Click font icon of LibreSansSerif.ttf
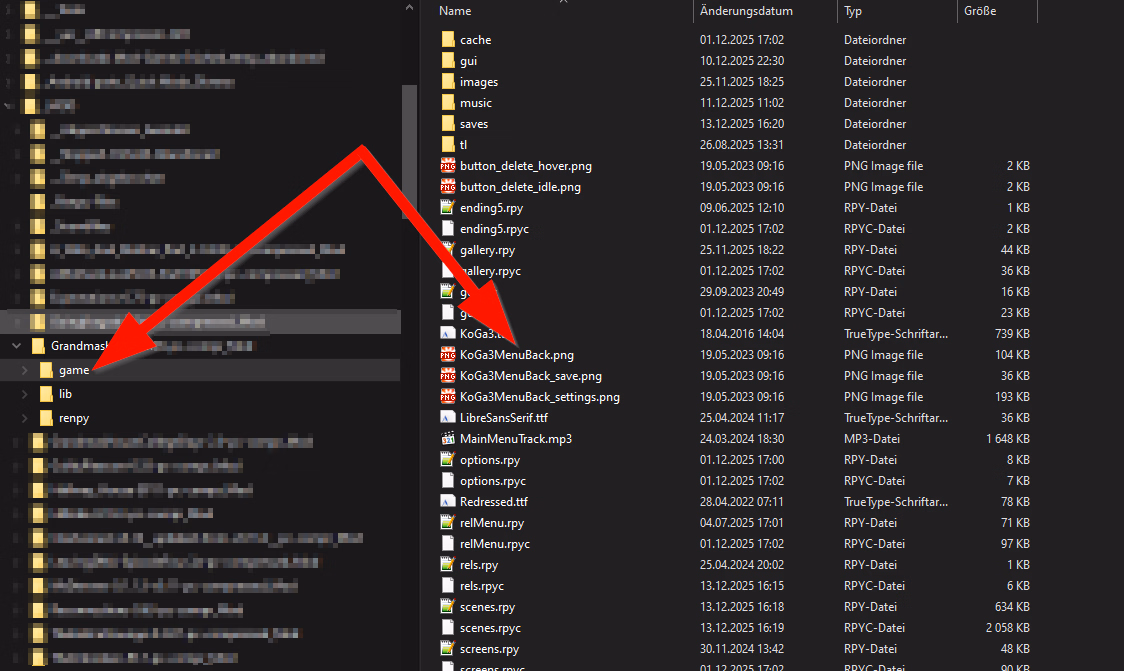This screenshot has height=671, width=1124. (x=448, y=417)
